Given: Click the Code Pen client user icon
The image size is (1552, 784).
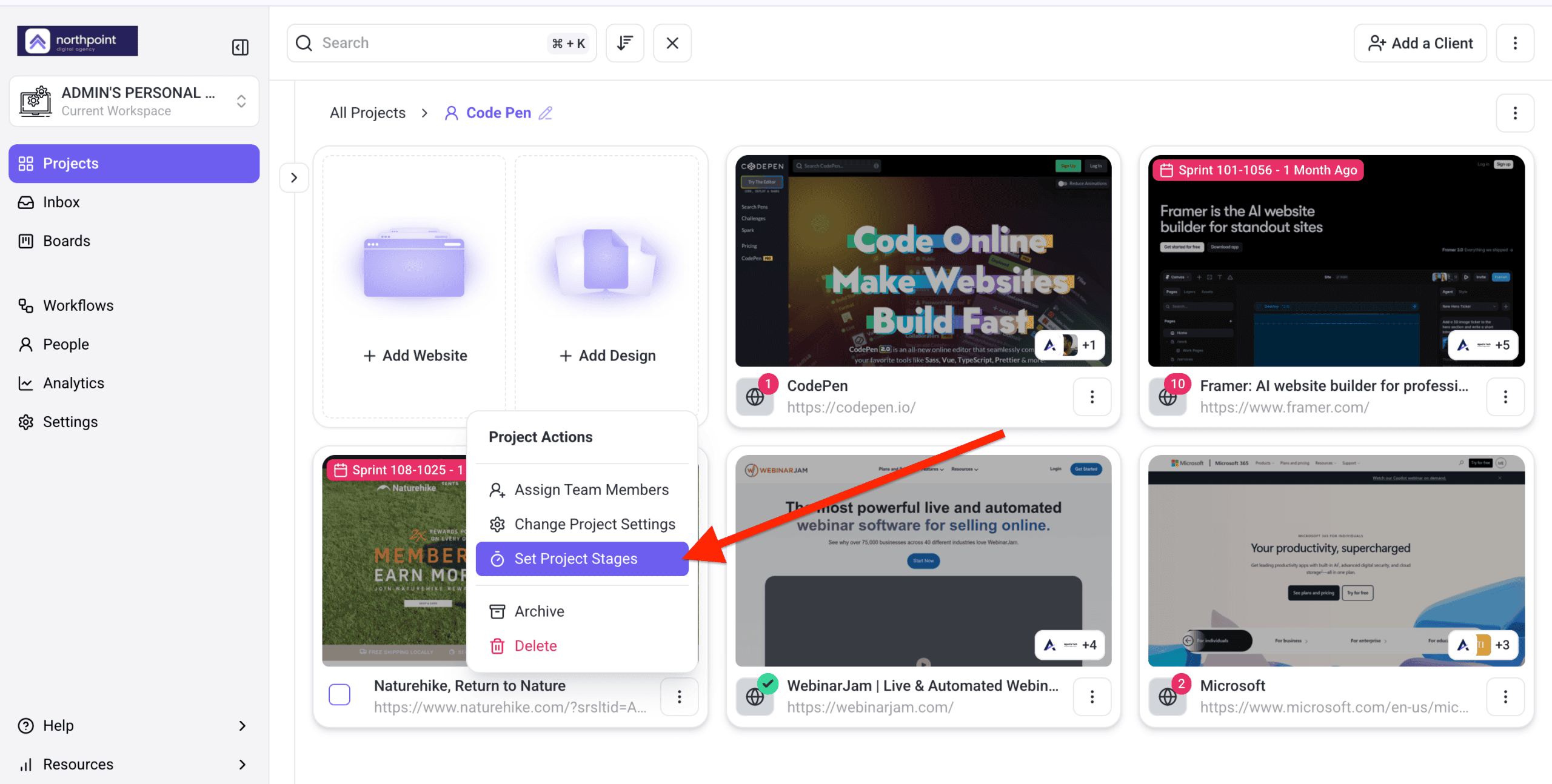Looking at the screenshot, I should point(451,113).
